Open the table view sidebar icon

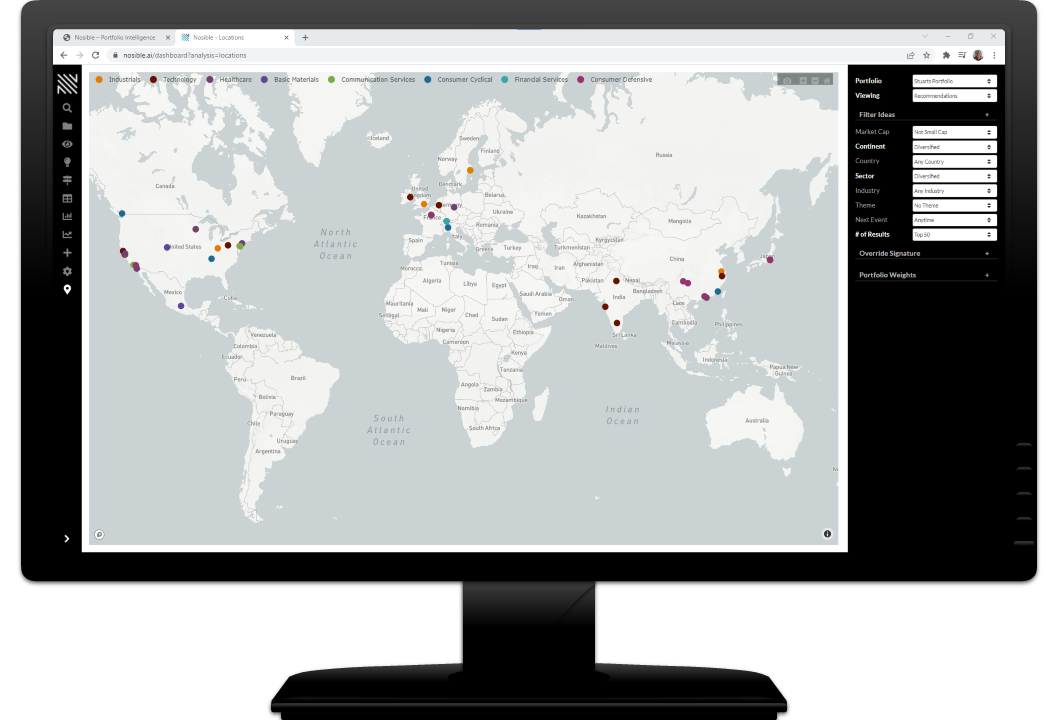click(67, 198)
